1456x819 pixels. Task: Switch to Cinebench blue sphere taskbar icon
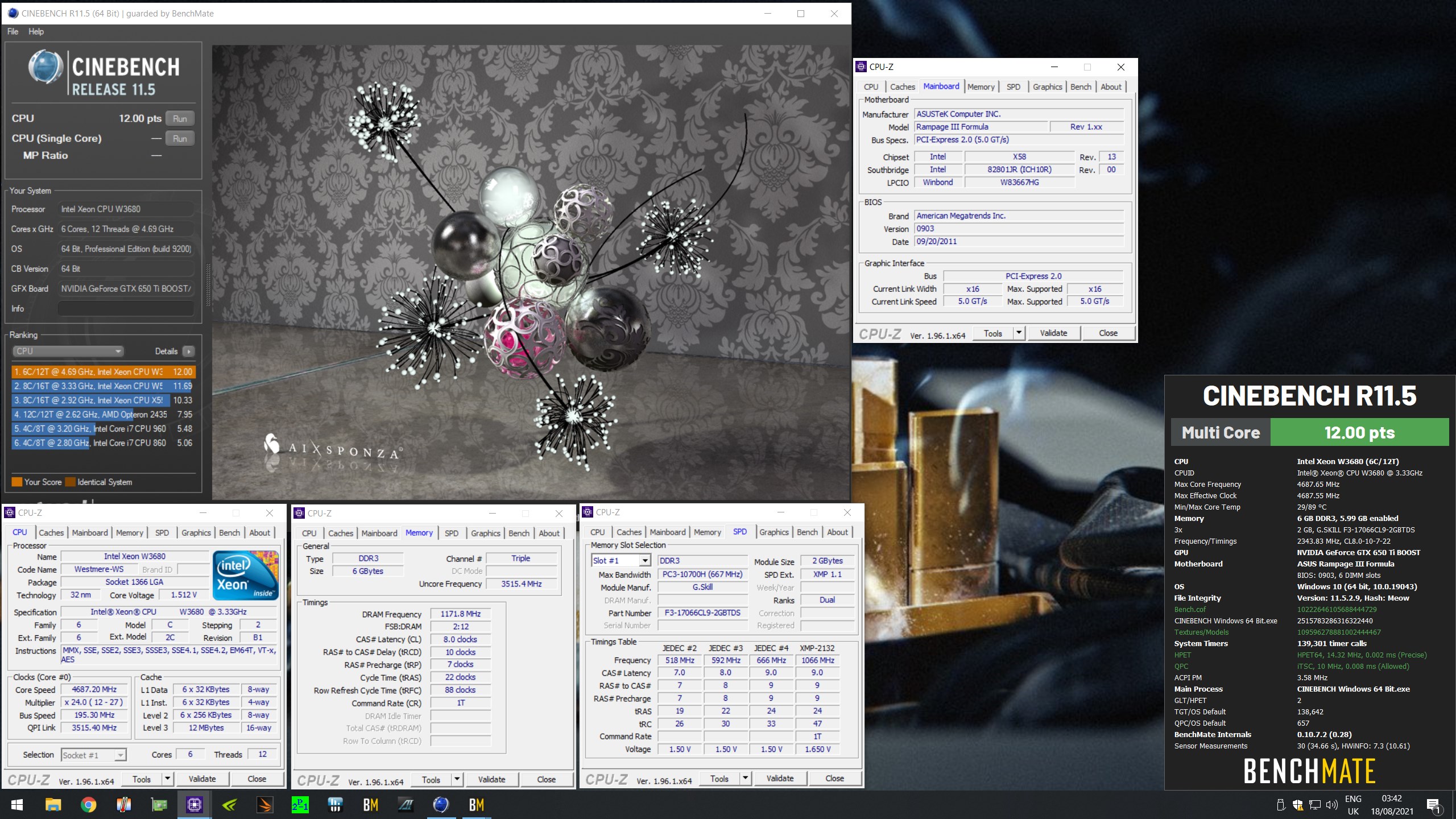click(441, 805)
